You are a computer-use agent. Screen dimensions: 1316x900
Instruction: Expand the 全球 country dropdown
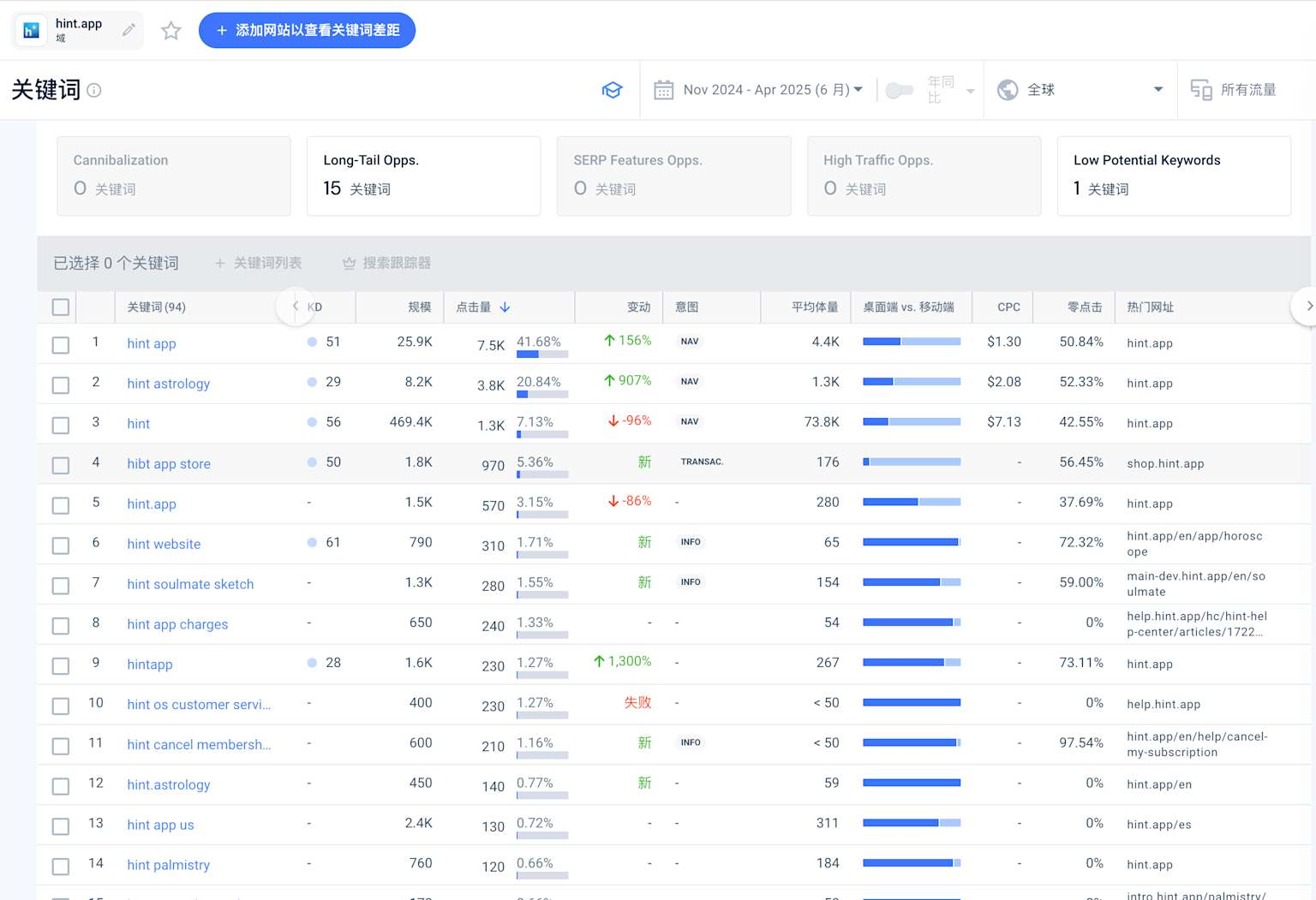pyautogui.click(x=1157, y=90)
